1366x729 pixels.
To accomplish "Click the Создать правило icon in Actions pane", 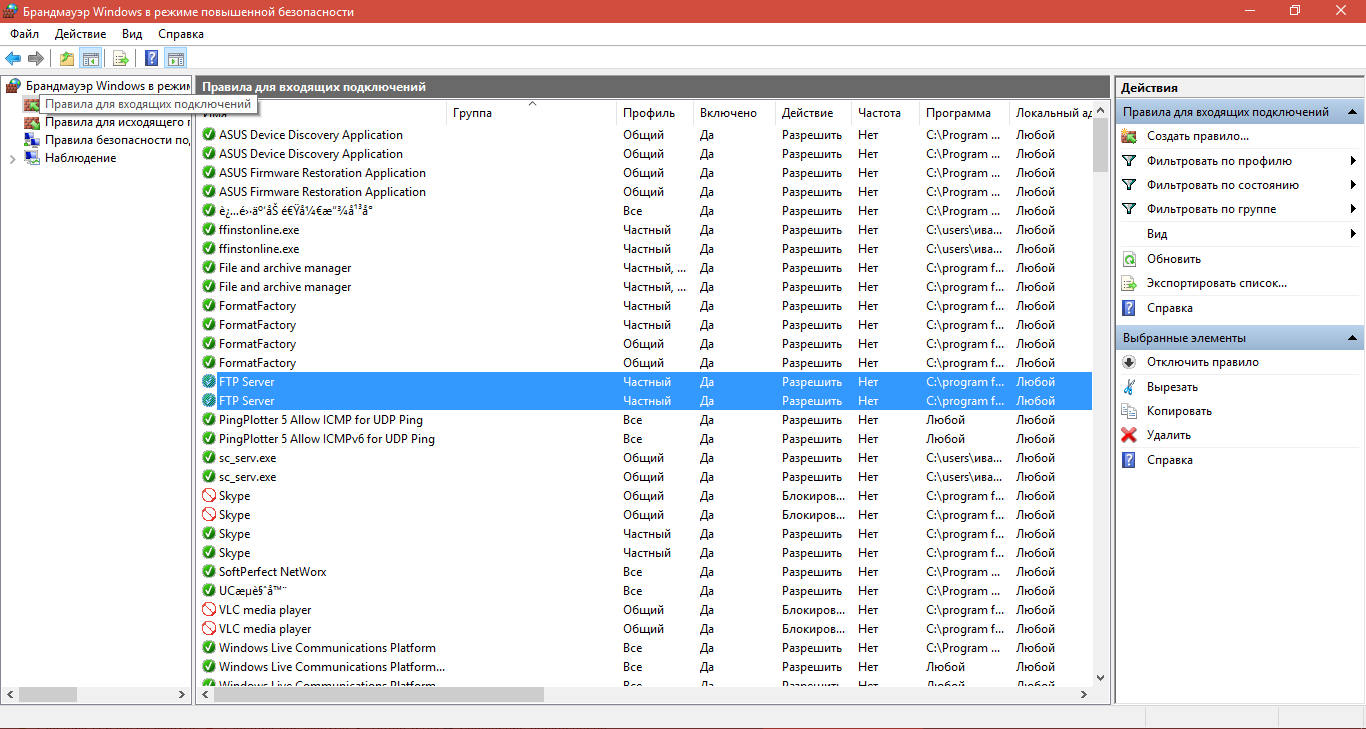I will point(1129,136).
